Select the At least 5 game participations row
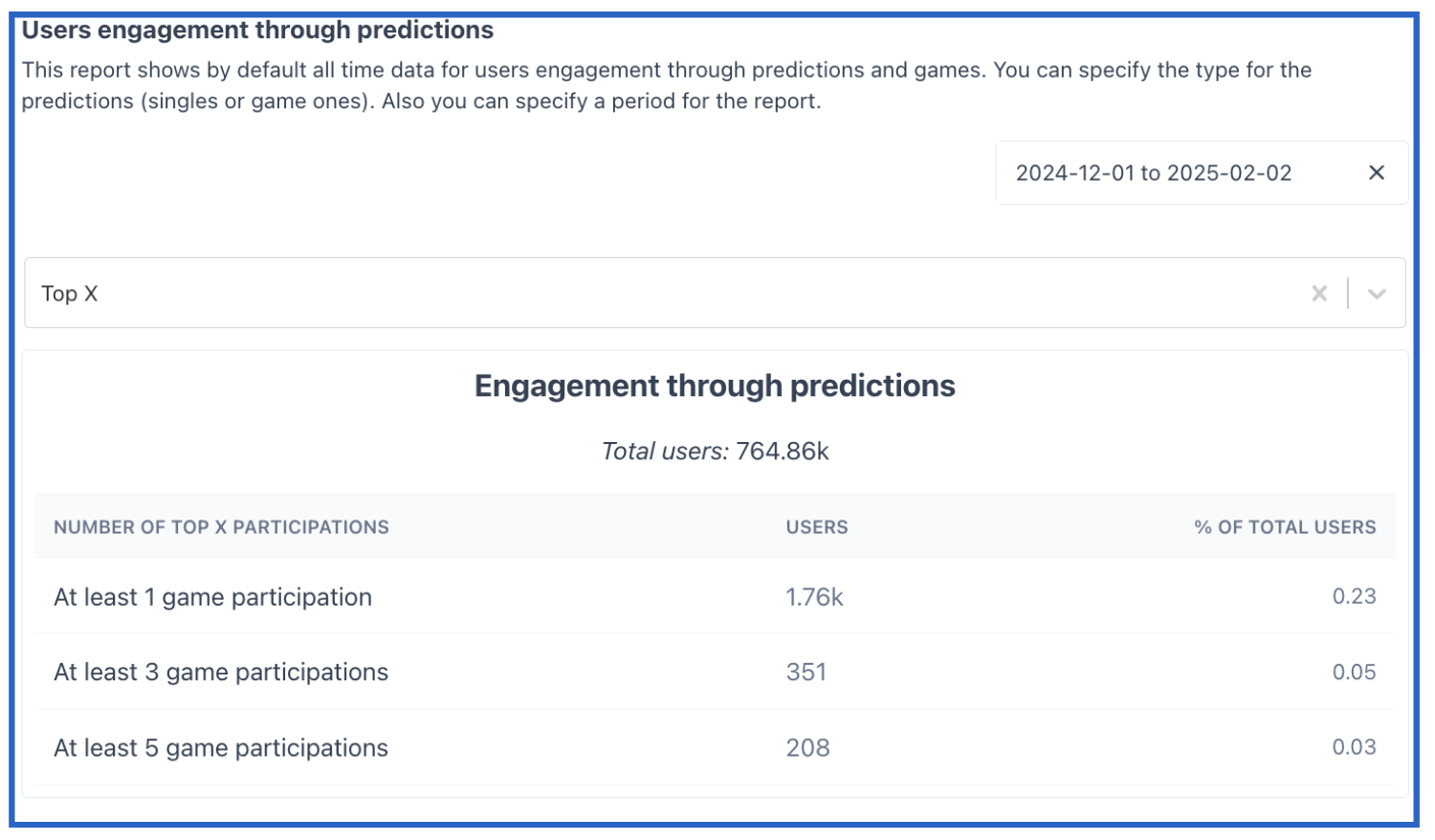The height and width of the screenshot is (840, 1435). 715,748
